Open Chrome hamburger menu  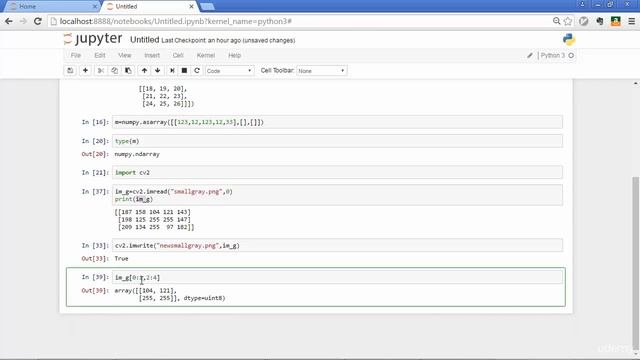[631, 21]
